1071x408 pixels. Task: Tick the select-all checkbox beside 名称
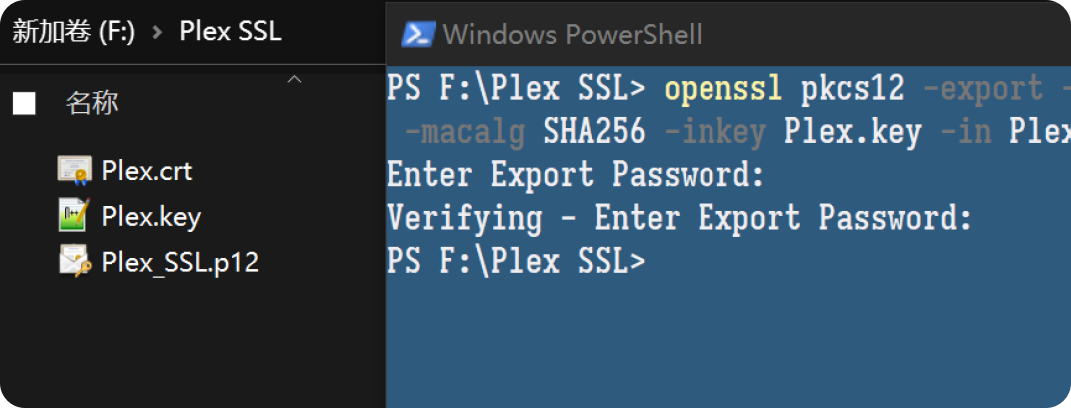(x=24, y=103)
